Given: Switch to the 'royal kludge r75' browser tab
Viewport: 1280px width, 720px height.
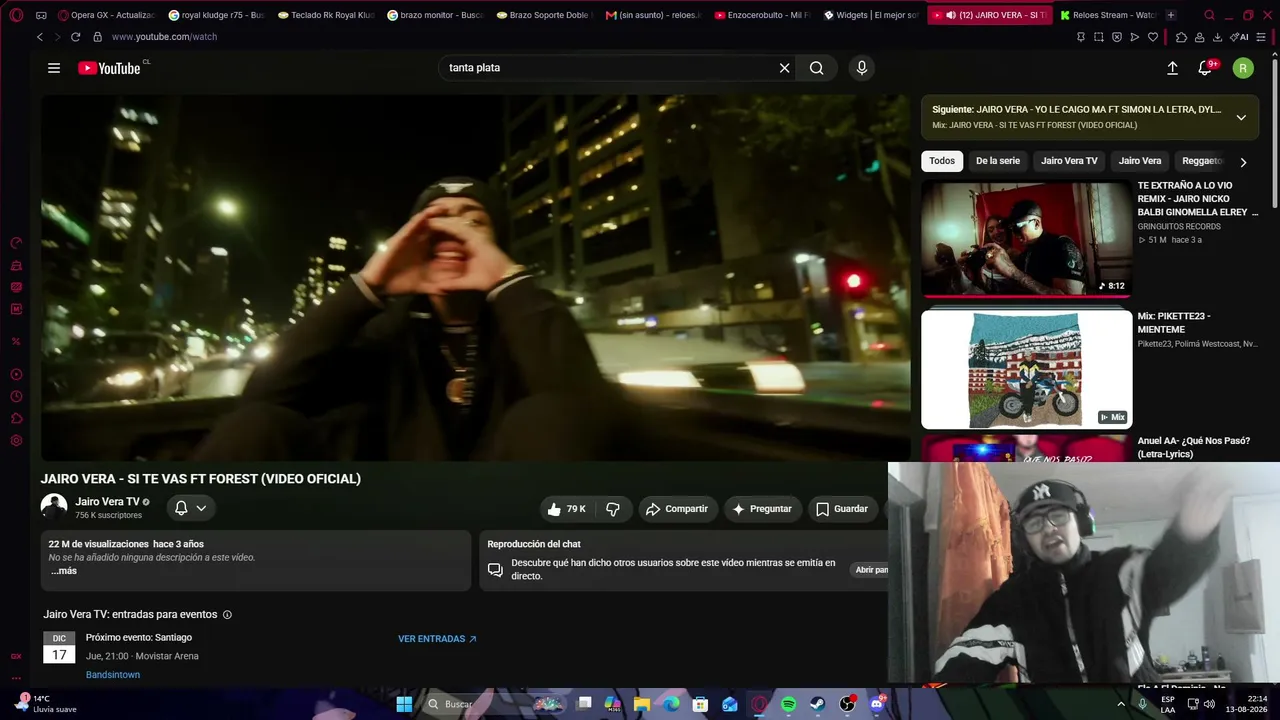Looking at the screenshot, I should coord(216,15).
